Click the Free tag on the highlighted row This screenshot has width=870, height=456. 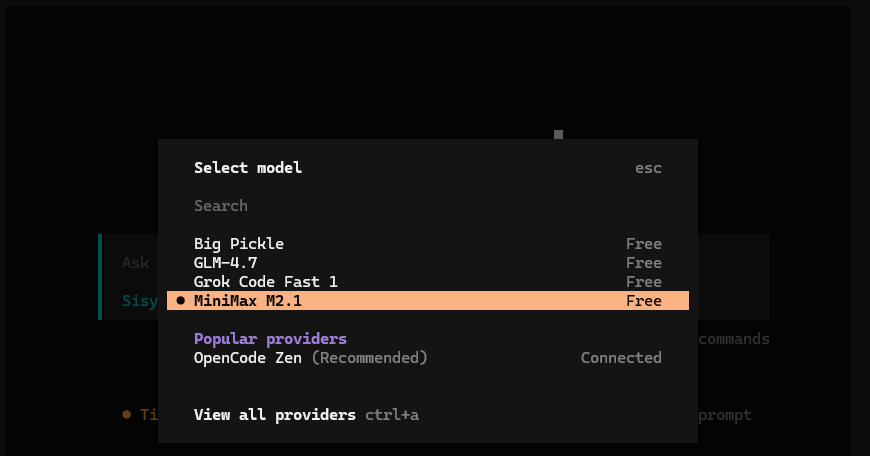[643, 301]
